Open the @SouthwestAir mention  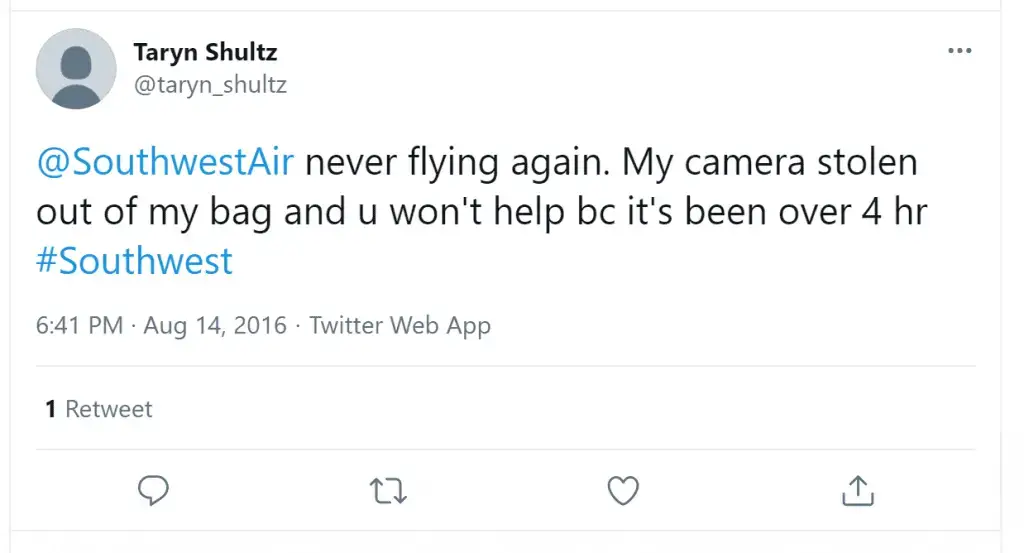pos(165,162)
